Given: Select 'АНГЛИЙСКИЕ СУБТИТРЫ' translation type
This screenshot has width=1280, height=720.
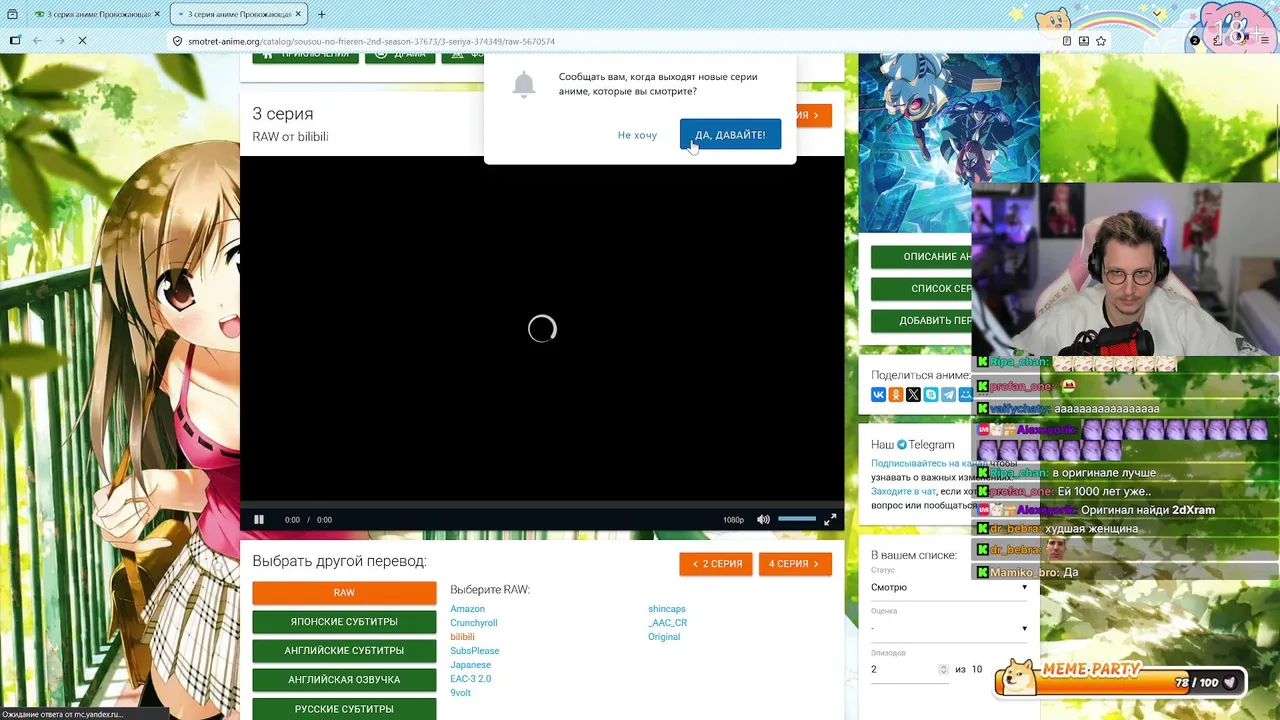Looking at the screenshot, I should 344,651.
